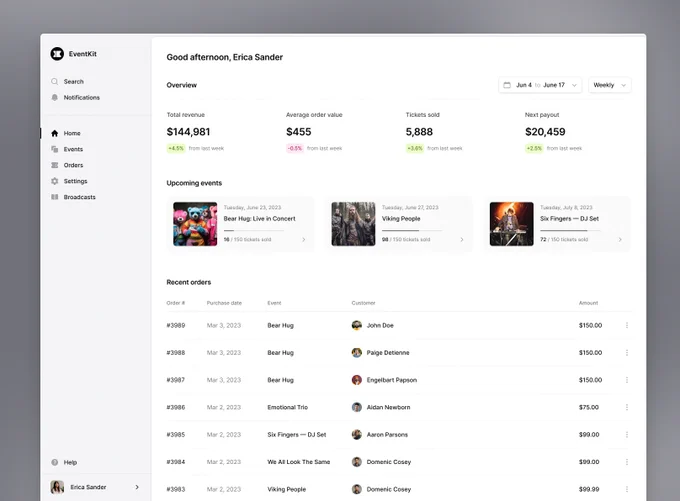Image resolution: width=680 pixels, height=501 pixels.
Task: Click the Notifications bell icon
Action: pyautogui.click(x=55, y=98)
